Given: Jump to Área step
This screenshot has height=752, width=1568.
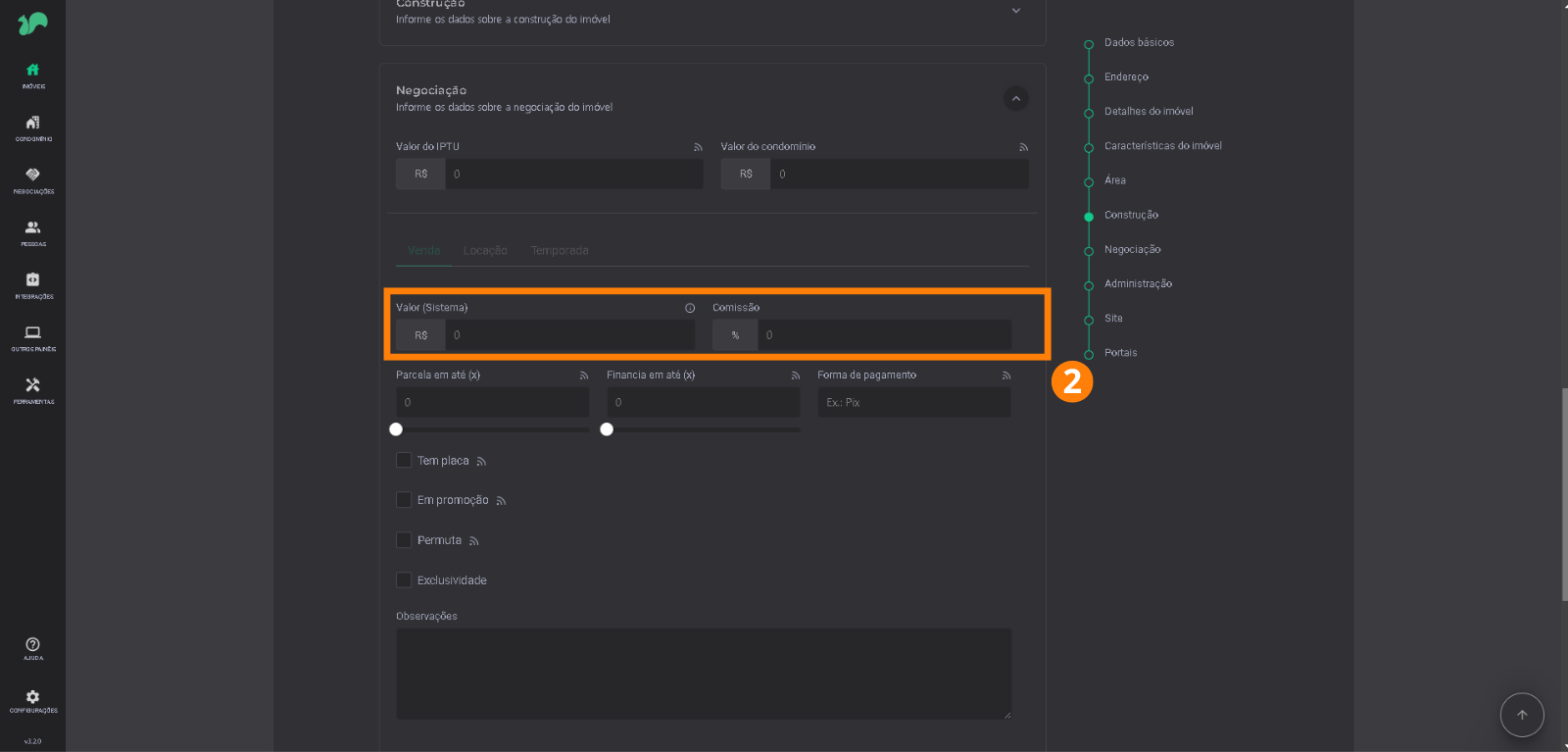Looking at the screenshot, I should point(1115,180).
